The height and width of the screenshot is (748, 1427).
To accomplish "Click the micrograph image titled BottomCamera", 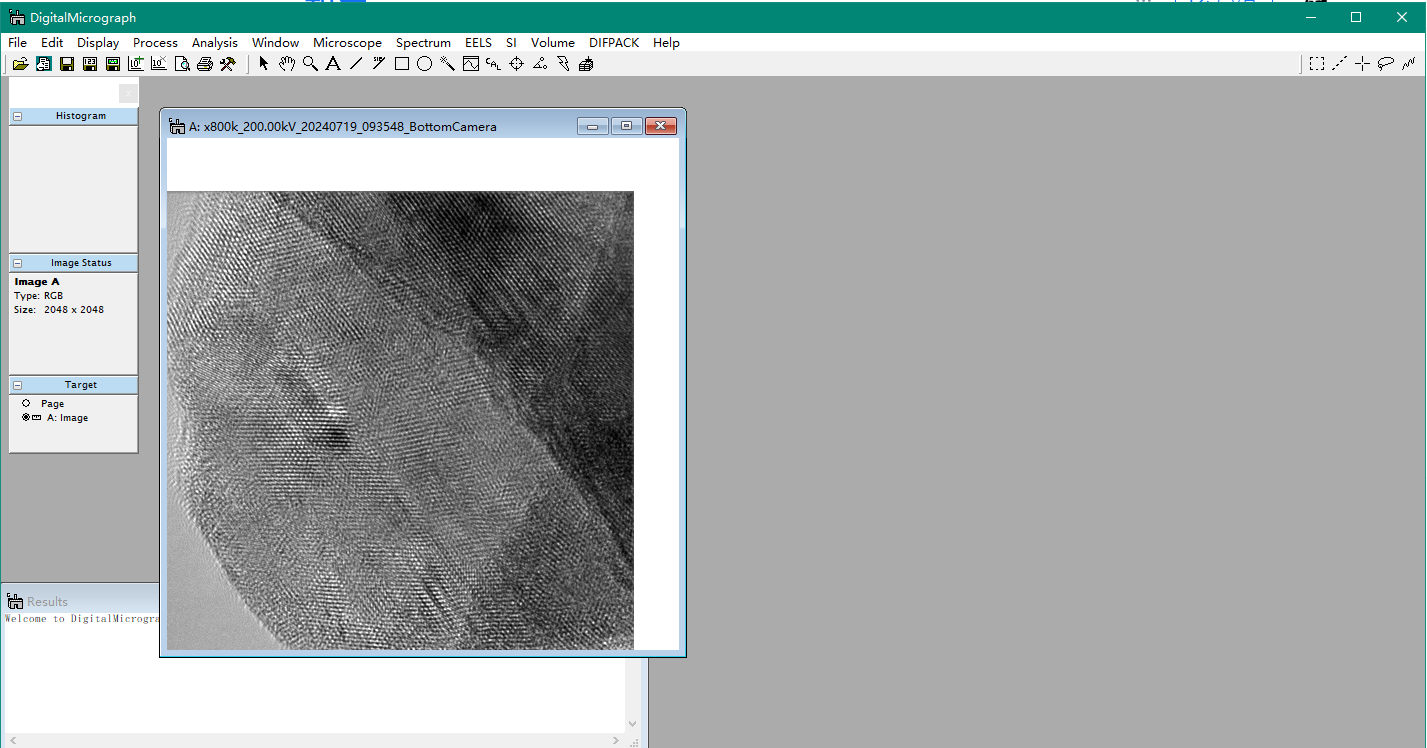I will [400, 420].
